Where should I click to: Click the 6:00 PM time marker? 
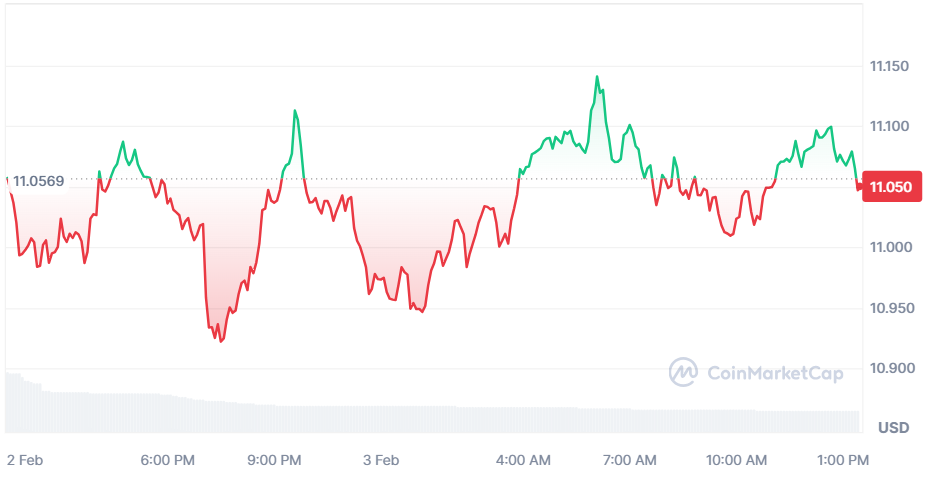click(x=167, y=460)
